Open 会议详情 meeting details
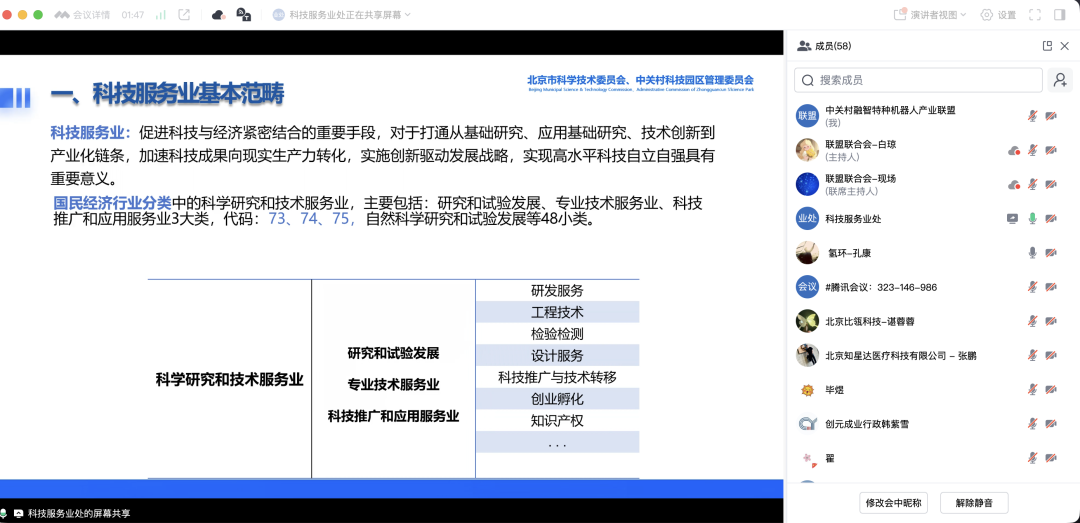 [83, 14]
